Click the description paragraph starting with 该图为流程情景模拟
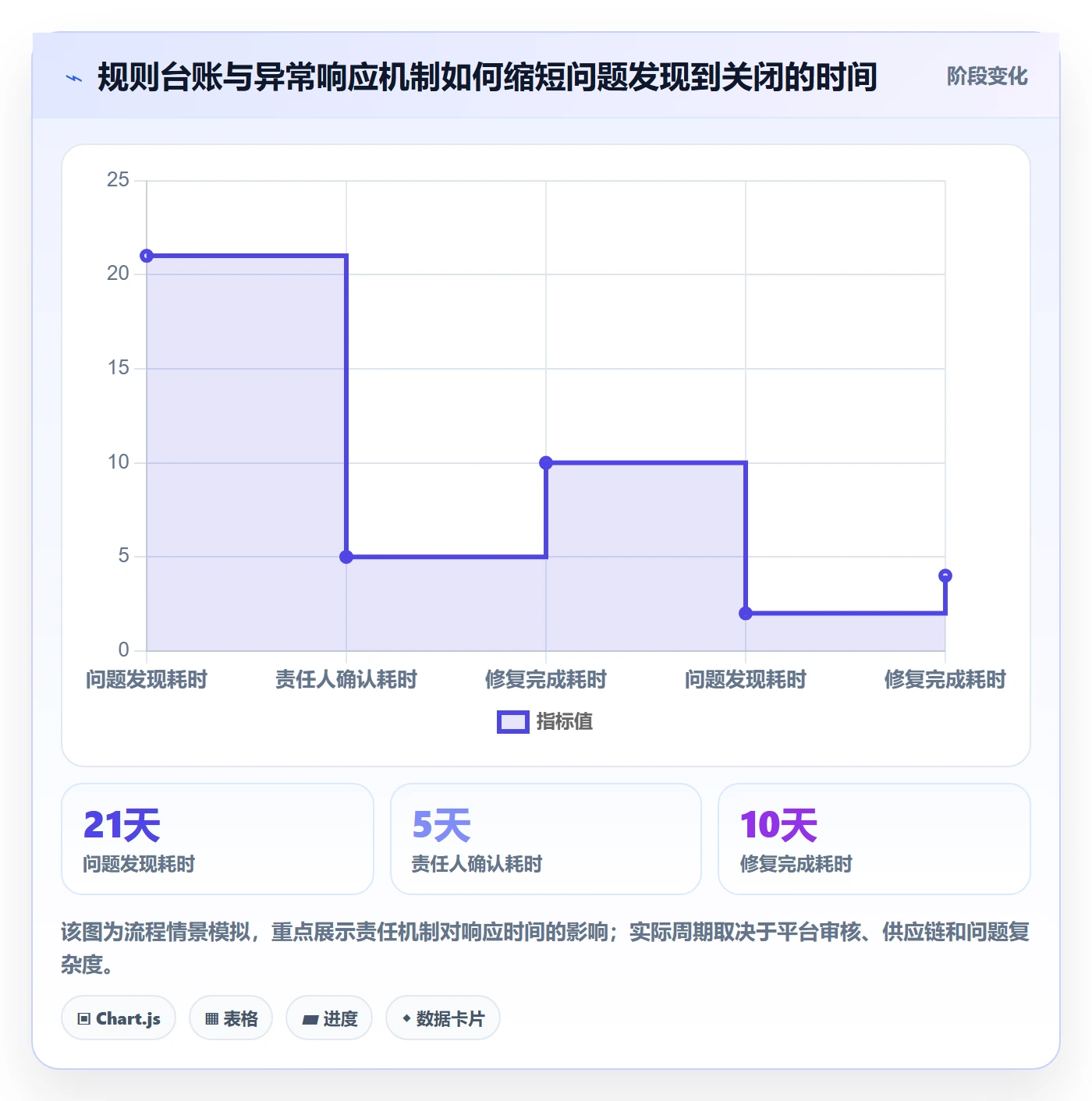 tap(545, 948)
